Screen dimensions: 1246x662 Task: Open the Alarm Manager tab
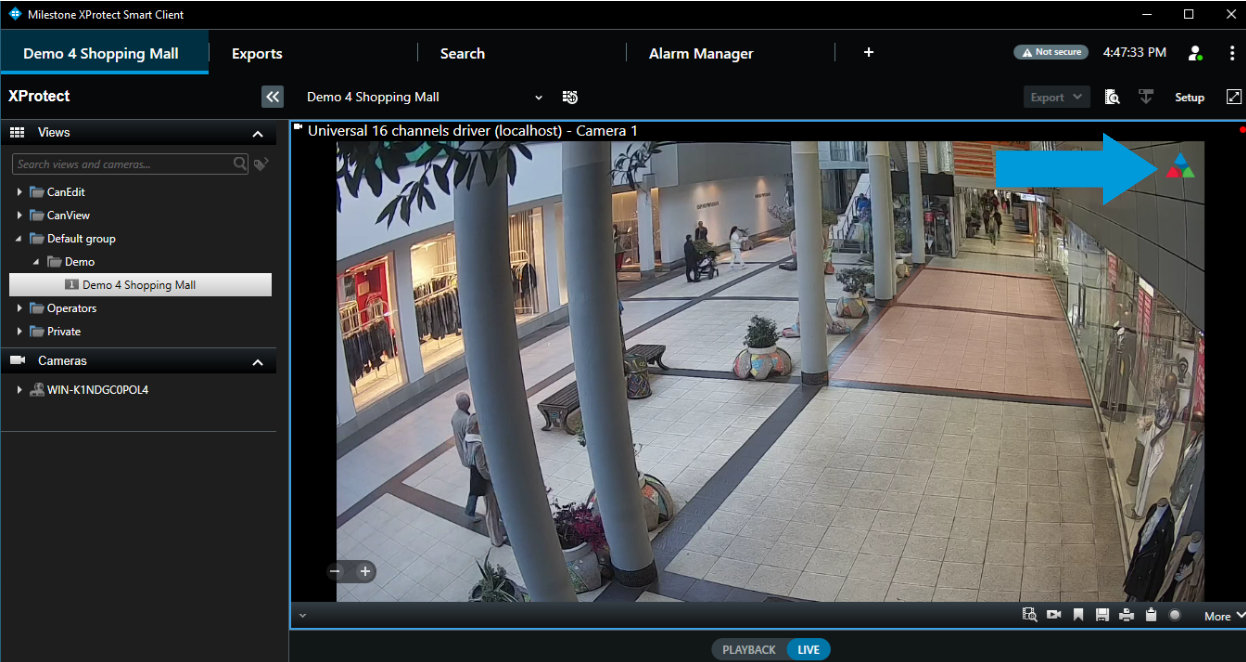tap(700, 54)
